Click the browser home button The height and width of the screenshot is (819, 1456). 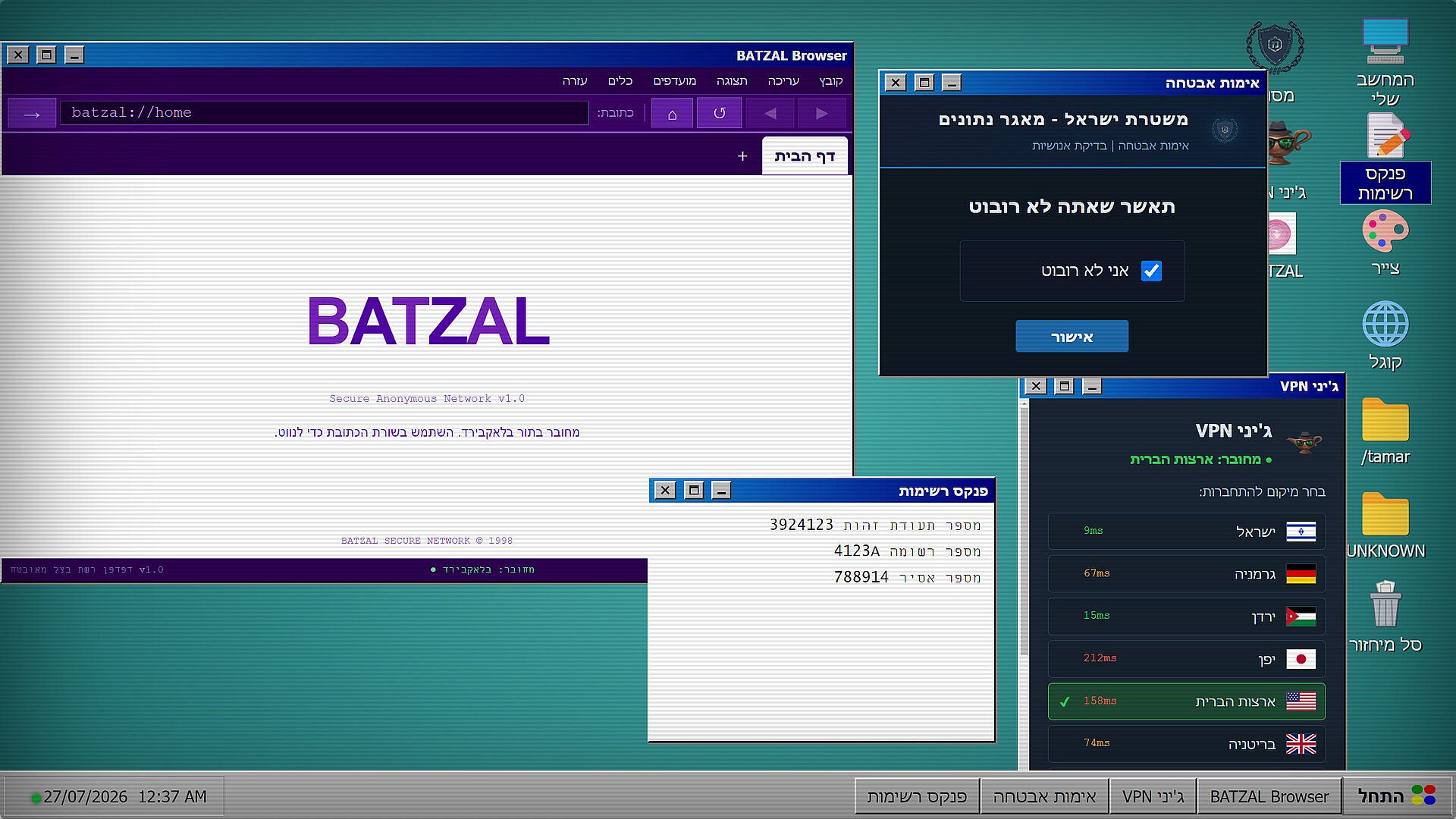click(x=672, y=113)
